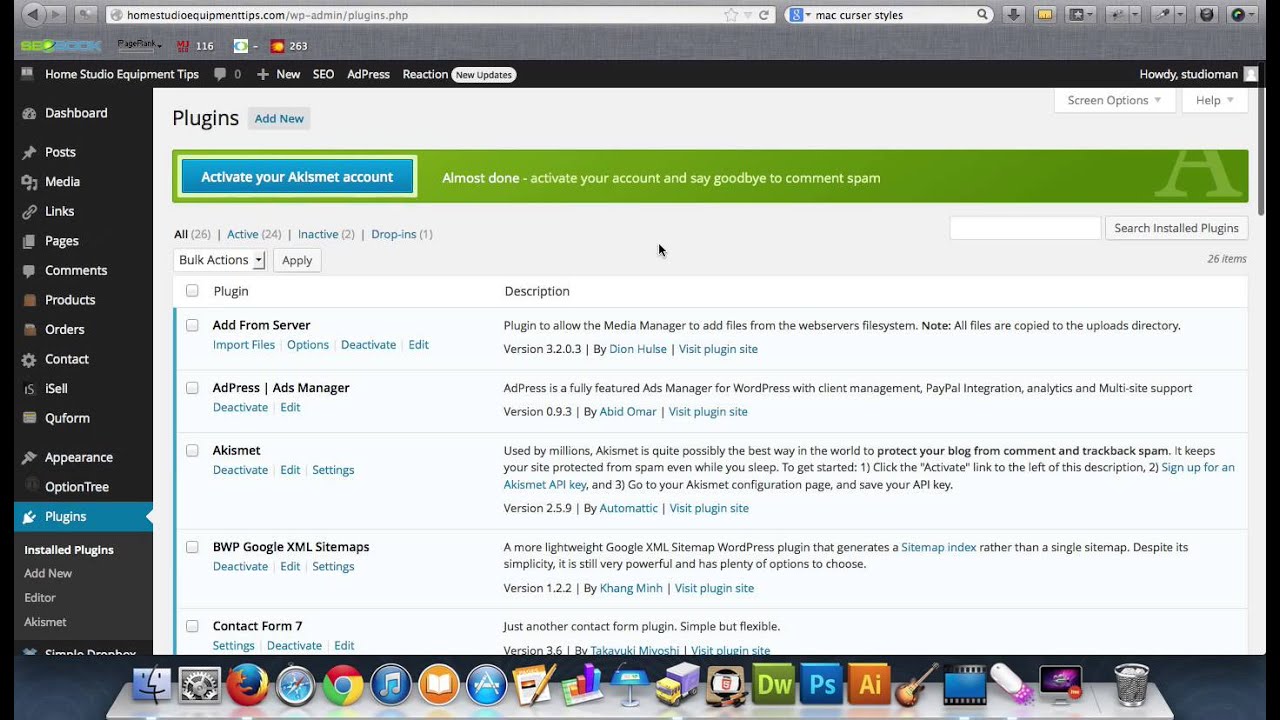The width and height of the screenshot is (1280, 720).
Task: Click the studioman user avatar icon
Action: (1250, 74)
